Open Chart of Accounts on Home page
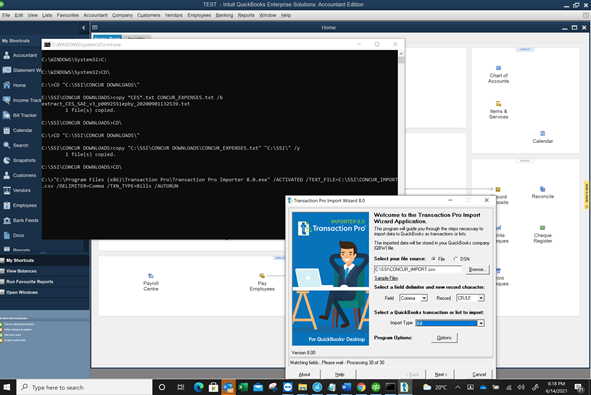The image size is (591, 395). coord(498,75)
